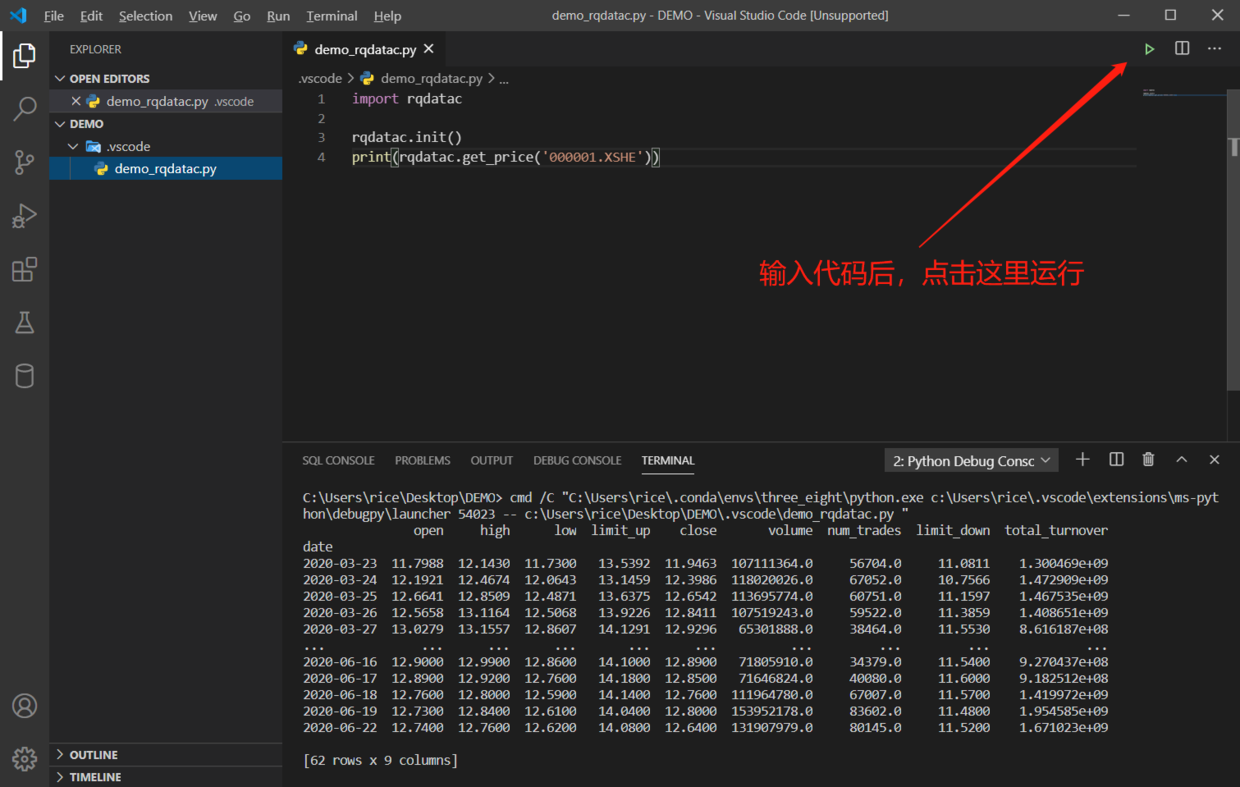This screenshot has width=1240, height=787.
Task: Open the Source Control view
Action: 25,162
